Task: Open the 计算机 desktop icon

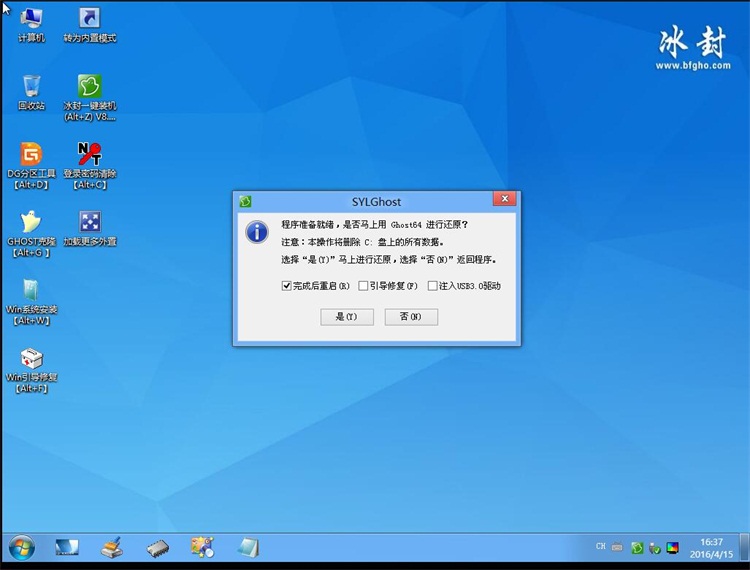Action: (x=31, y=25)
